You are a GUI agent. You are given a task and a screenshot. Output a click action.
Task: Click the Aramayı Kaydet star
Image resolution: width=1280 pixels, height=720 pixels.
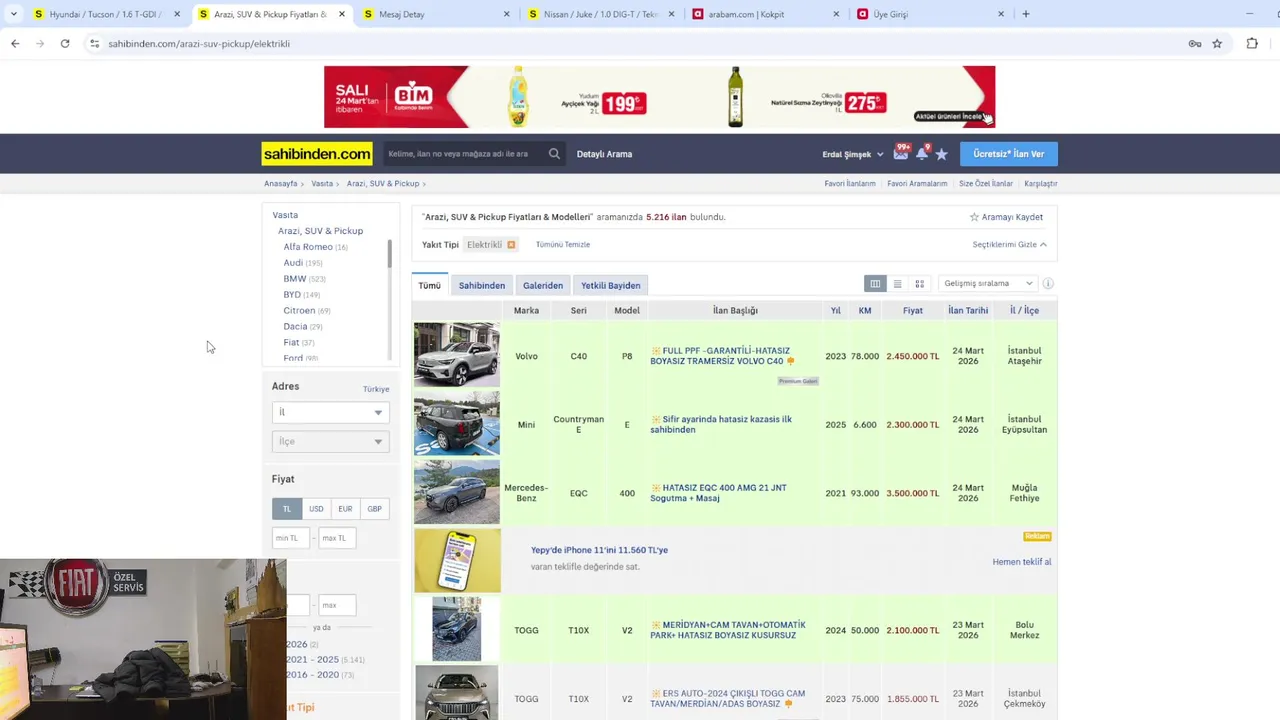(974, 217)
